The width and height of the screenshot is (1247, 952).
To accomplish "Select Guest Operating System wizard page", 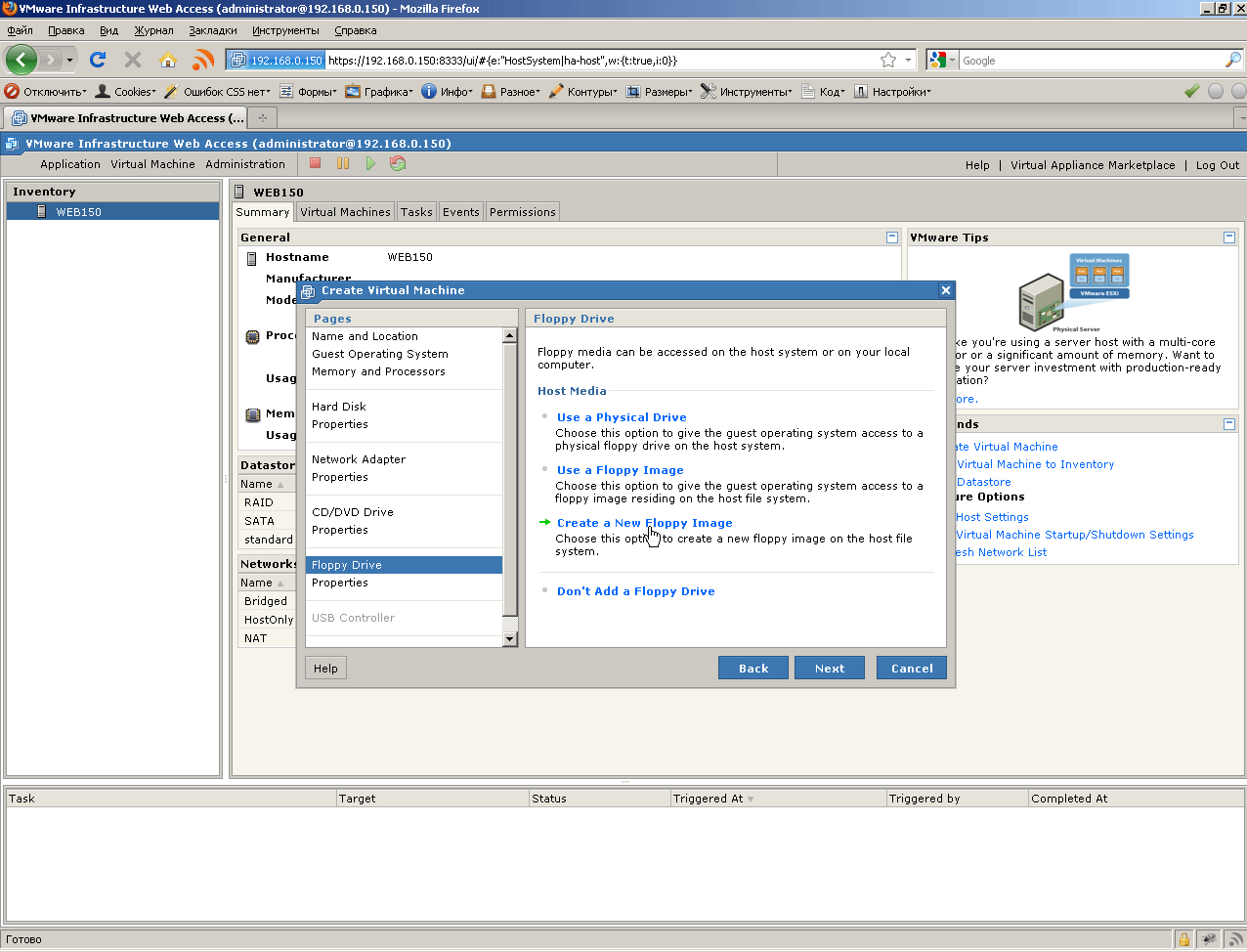I will point(380,354).
